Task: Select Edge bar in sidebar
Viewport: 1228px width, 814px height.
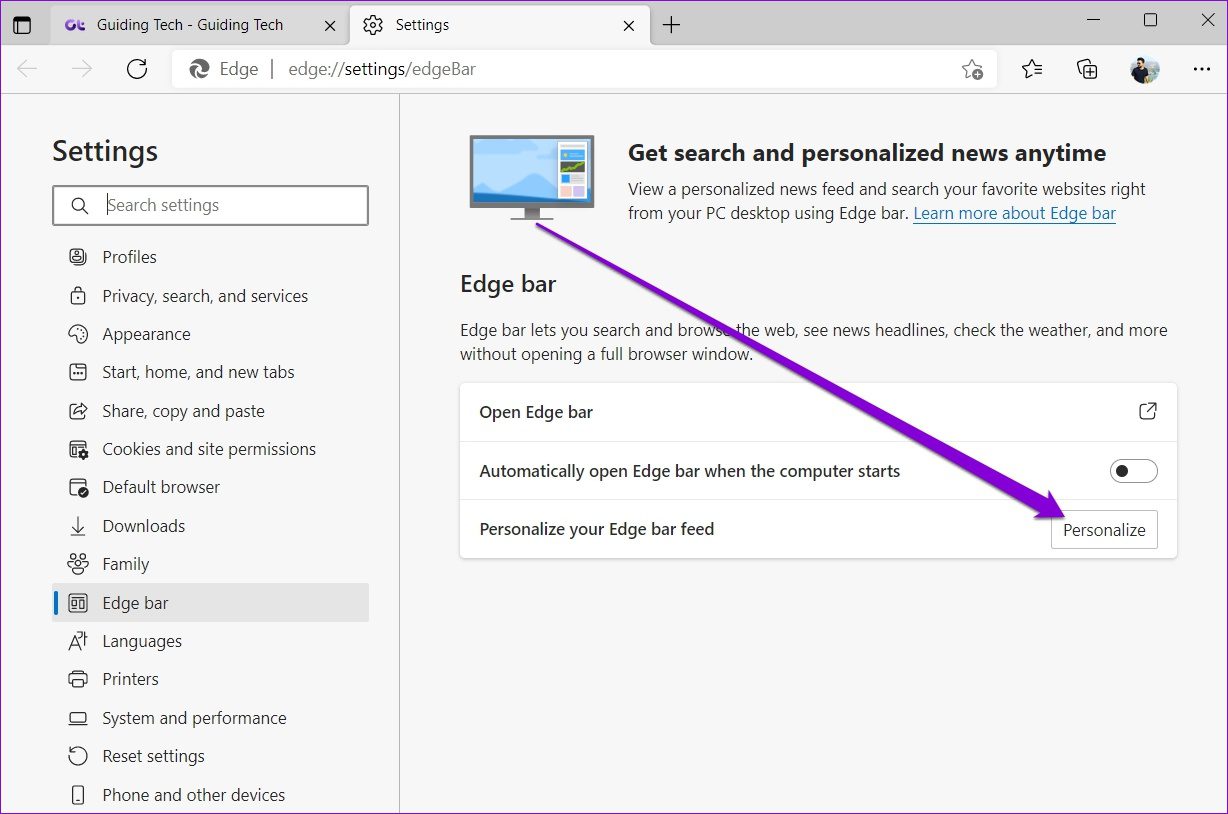Action: coord(211,603)
